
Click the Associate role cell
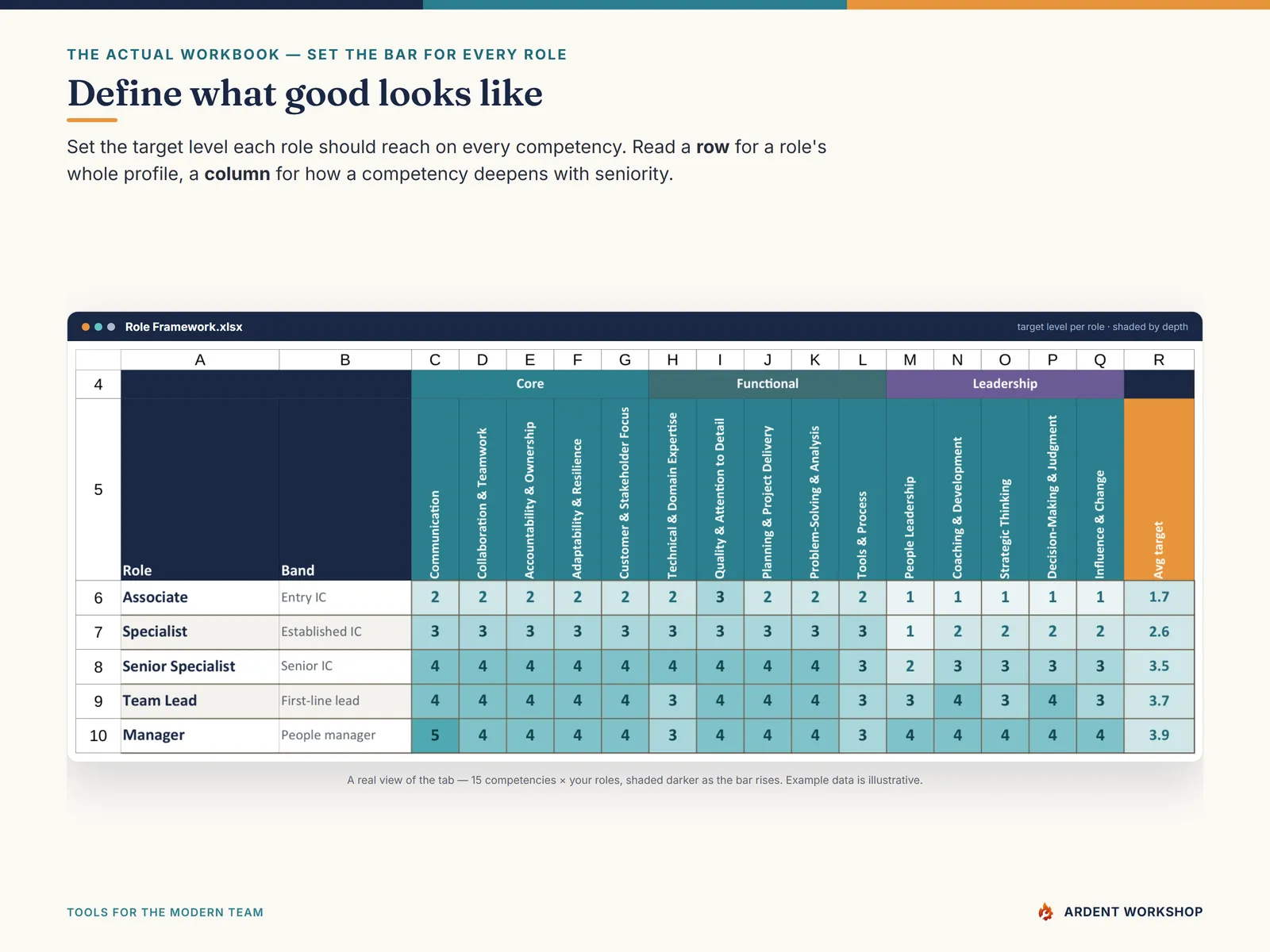tap(200, 597)
